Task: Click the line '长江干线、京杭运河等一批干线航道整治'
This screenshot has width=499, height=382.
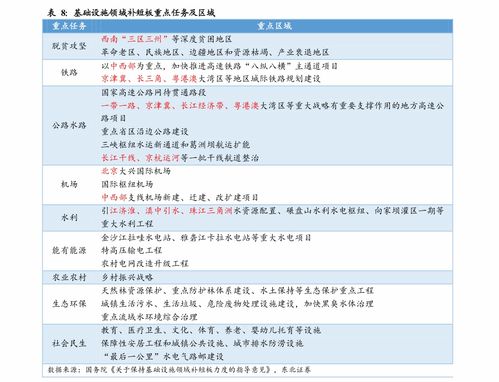Action: [x=180, y=158]
